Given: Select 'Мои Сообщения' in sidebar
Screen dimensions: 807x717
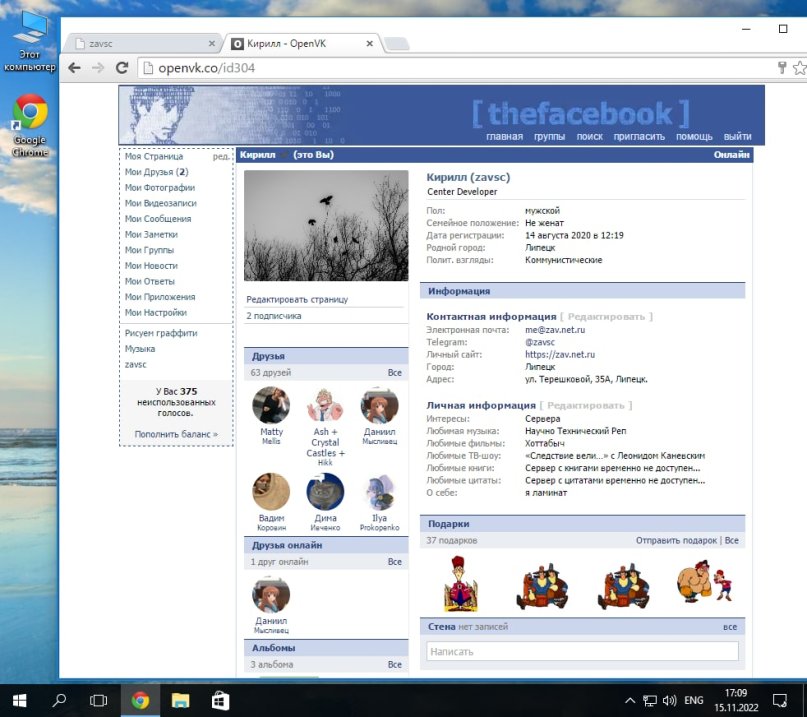Looking at the screenshot, I should (158, 219).
